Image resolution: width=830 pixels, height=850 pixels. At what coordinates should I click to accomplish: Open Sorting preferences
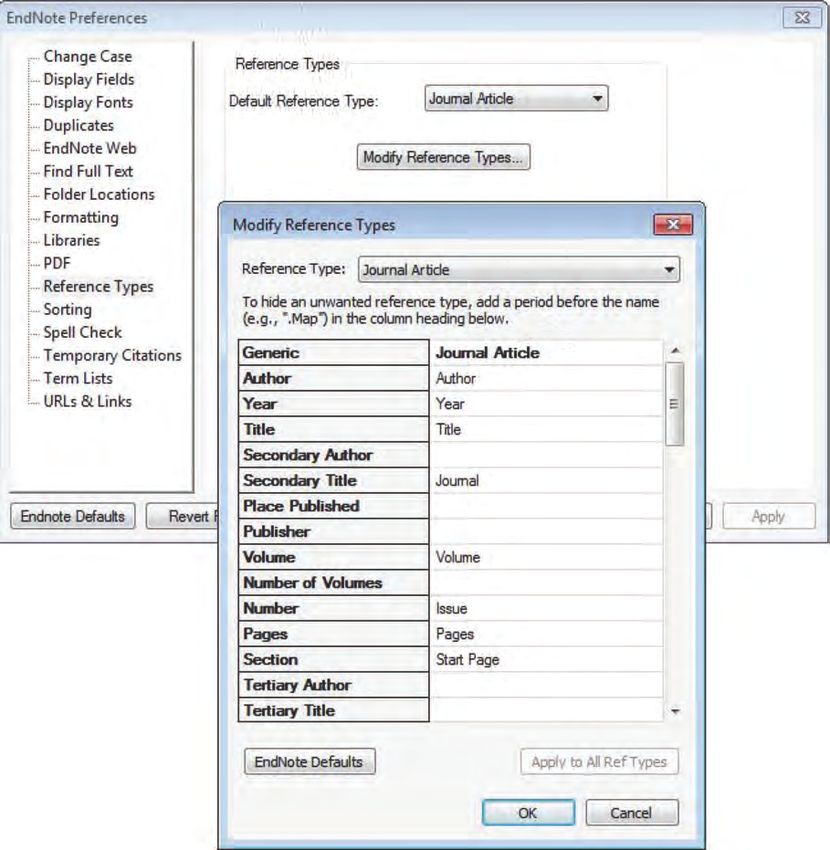[67, 310]
